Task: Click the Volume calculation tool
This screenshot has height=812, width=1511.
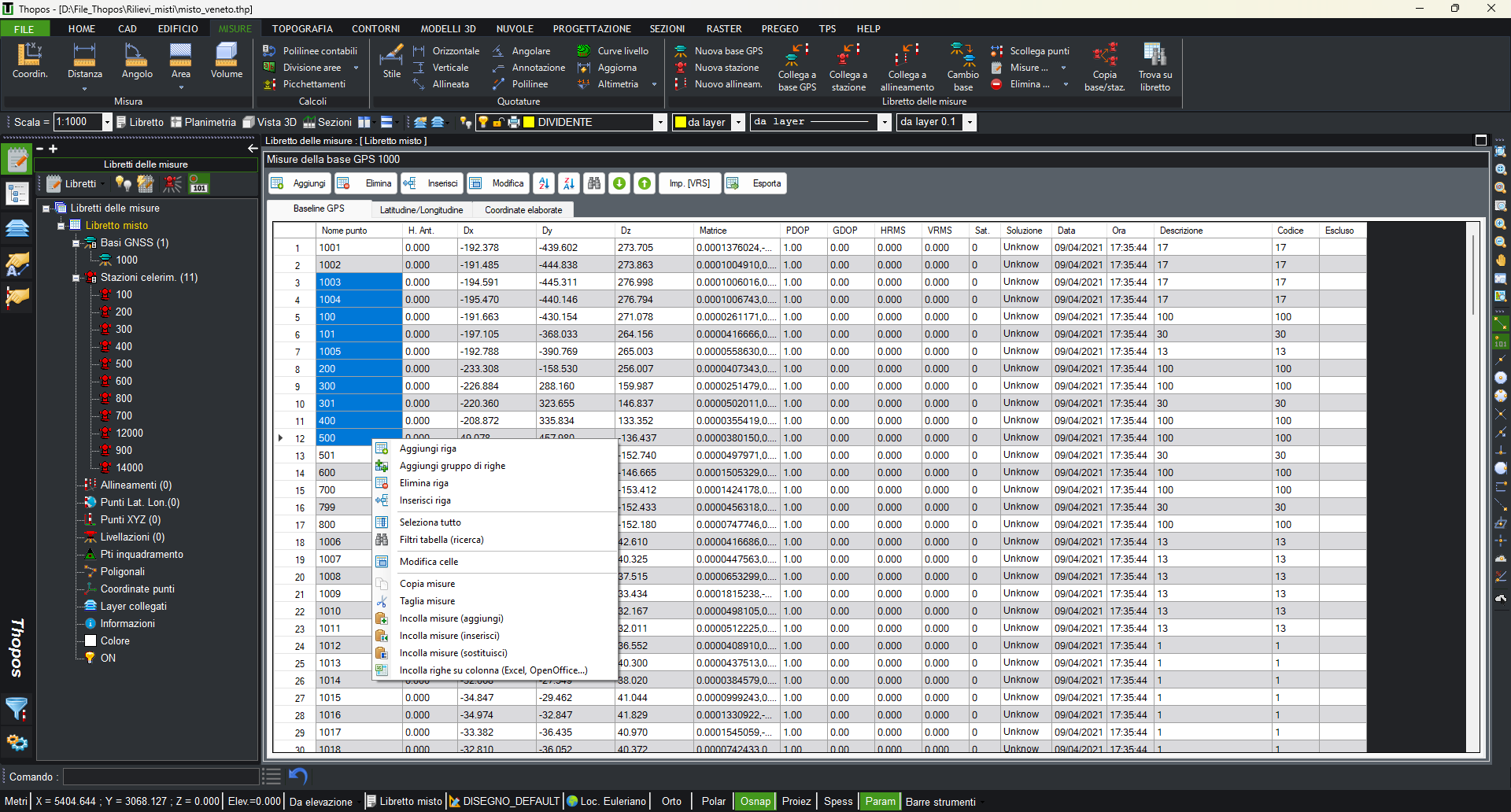Action: [227, 61]
